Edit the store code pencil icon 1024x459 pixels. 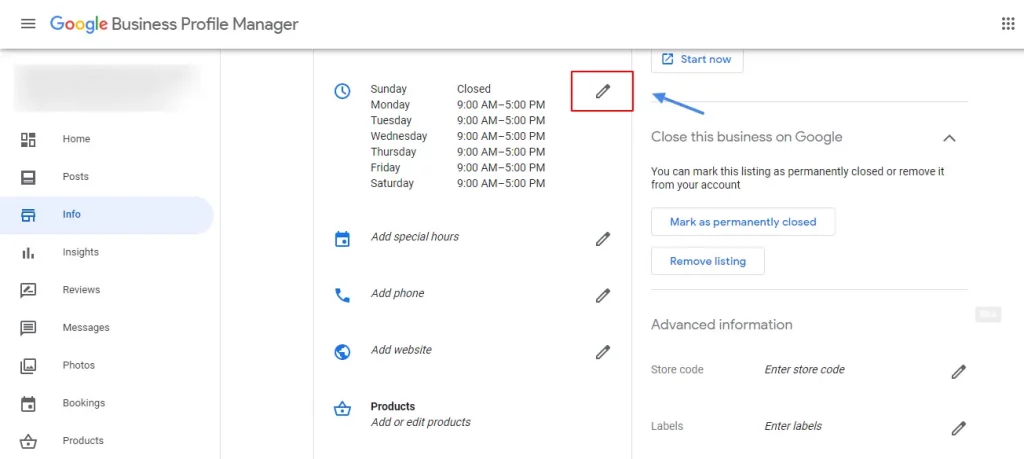958,371
